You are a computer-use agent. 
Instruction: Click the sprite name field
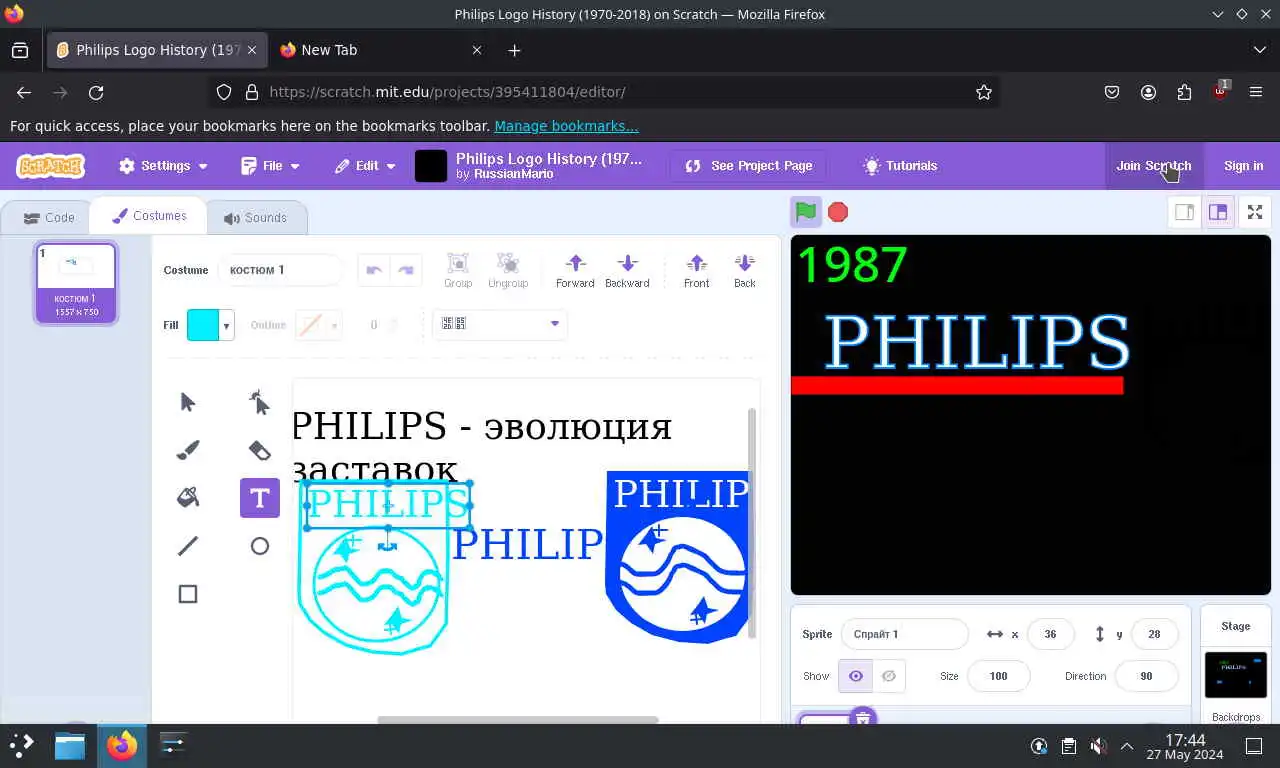(x=904, y=634)
